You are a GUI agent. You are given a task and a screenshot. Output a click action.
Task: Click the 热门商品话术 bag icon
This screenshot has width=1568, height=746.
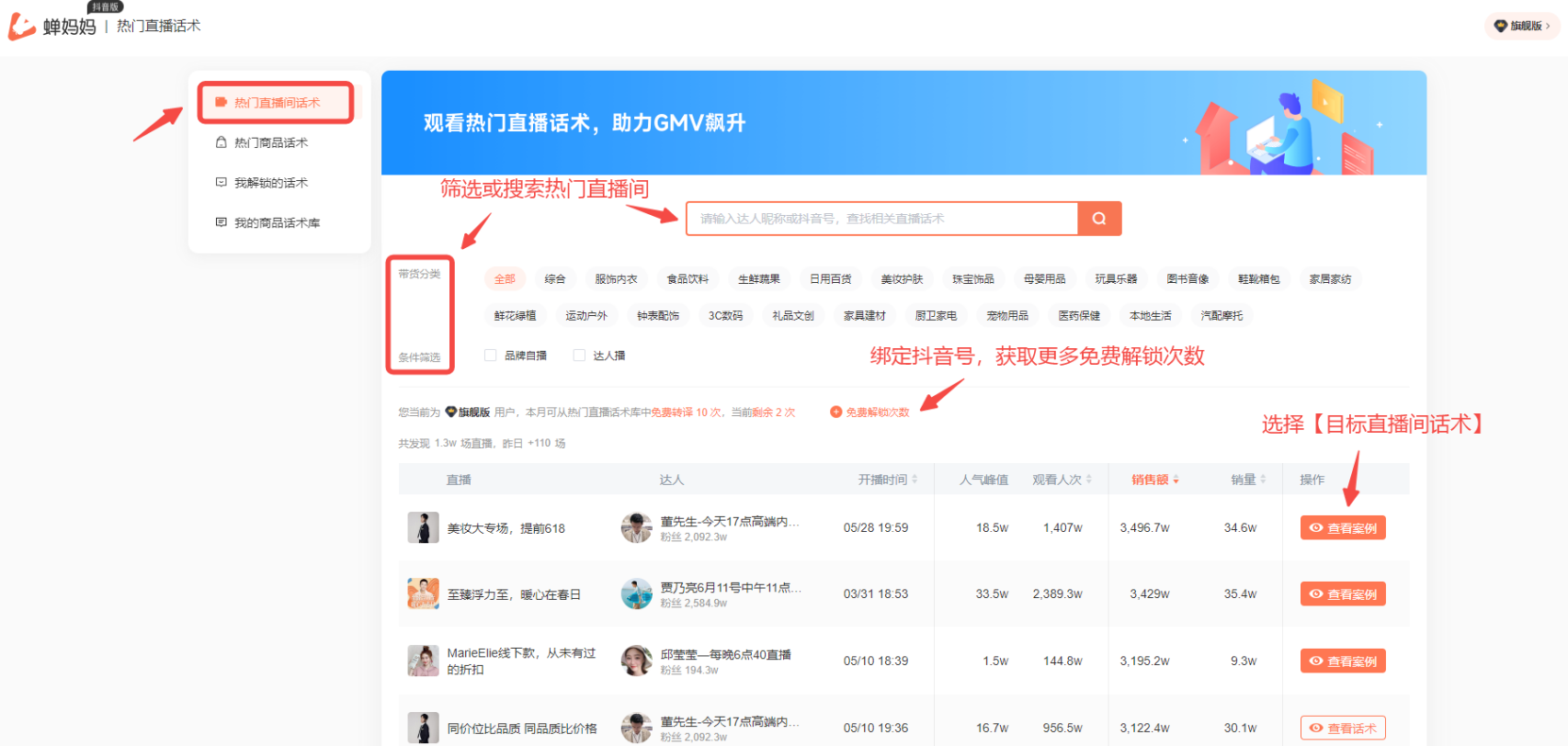221,142
